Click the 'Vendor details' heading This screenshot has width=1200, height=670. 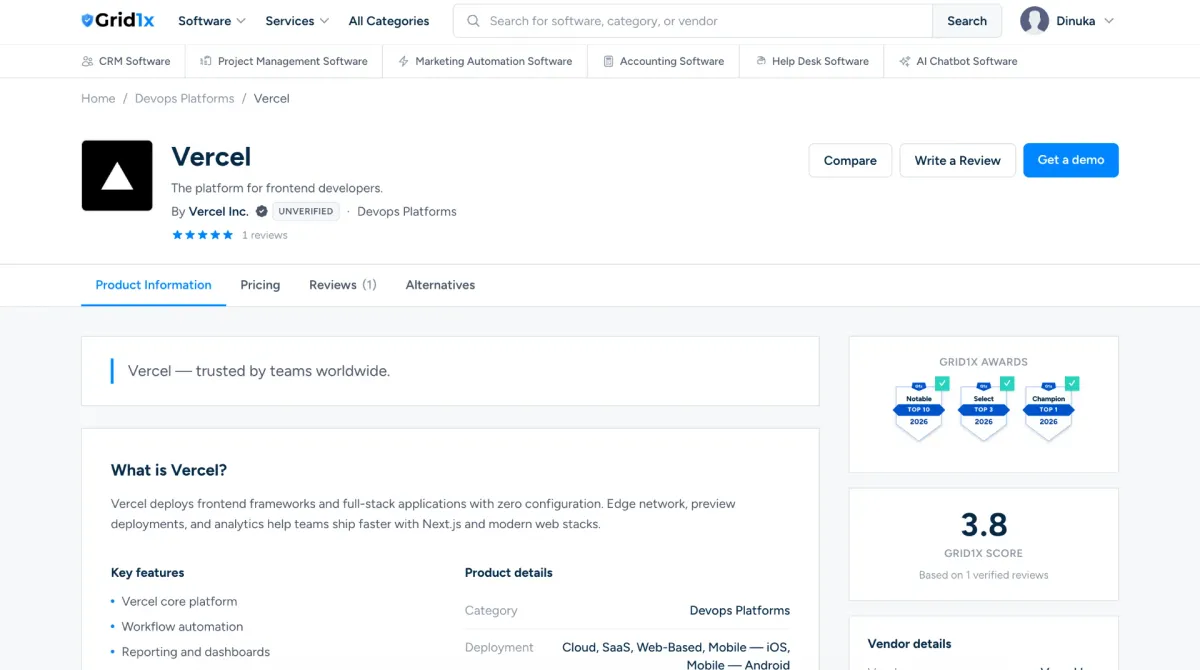tap(910, 644)
